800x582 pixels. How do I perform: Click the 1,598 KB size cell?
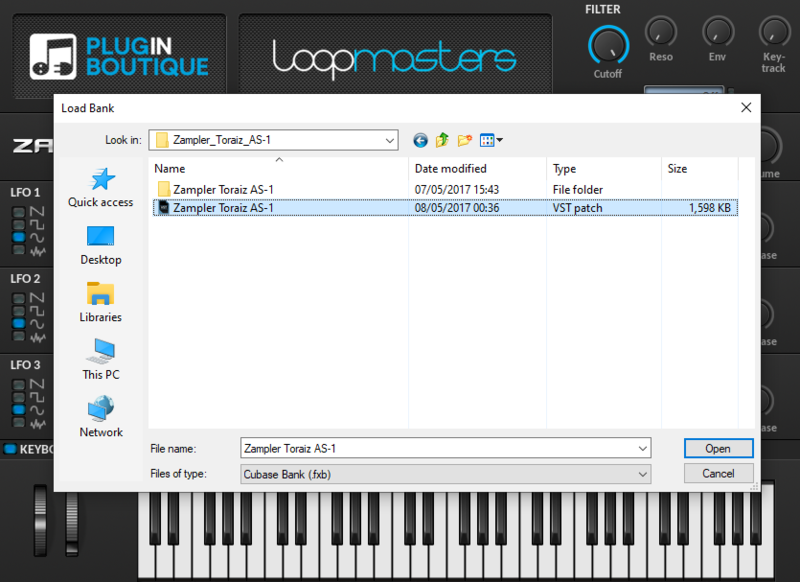[710, 208]
